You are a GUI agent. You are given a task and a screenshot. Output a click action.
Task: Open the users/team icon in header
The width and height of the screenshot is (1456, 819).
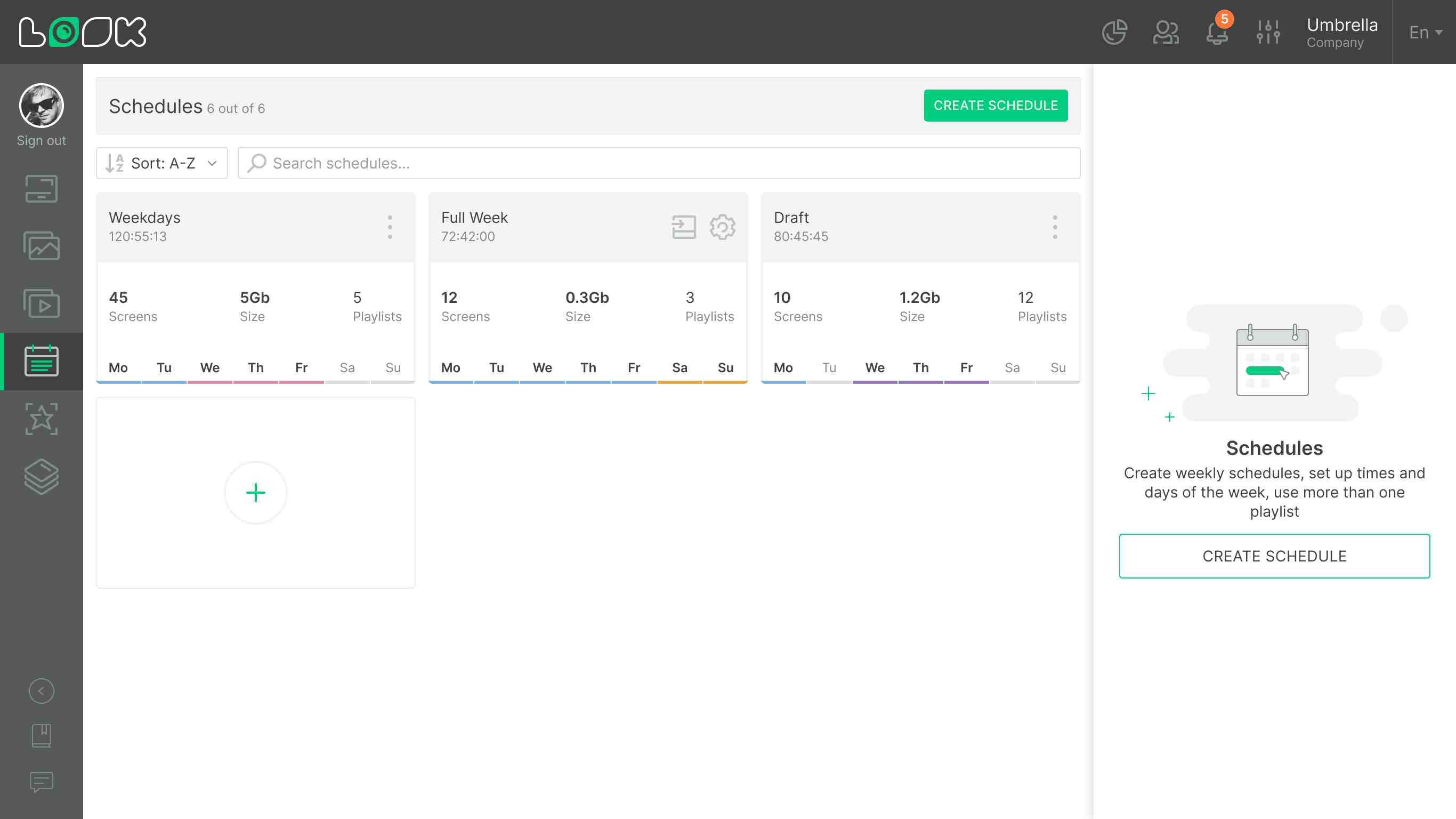click(x=1166, y=32)
